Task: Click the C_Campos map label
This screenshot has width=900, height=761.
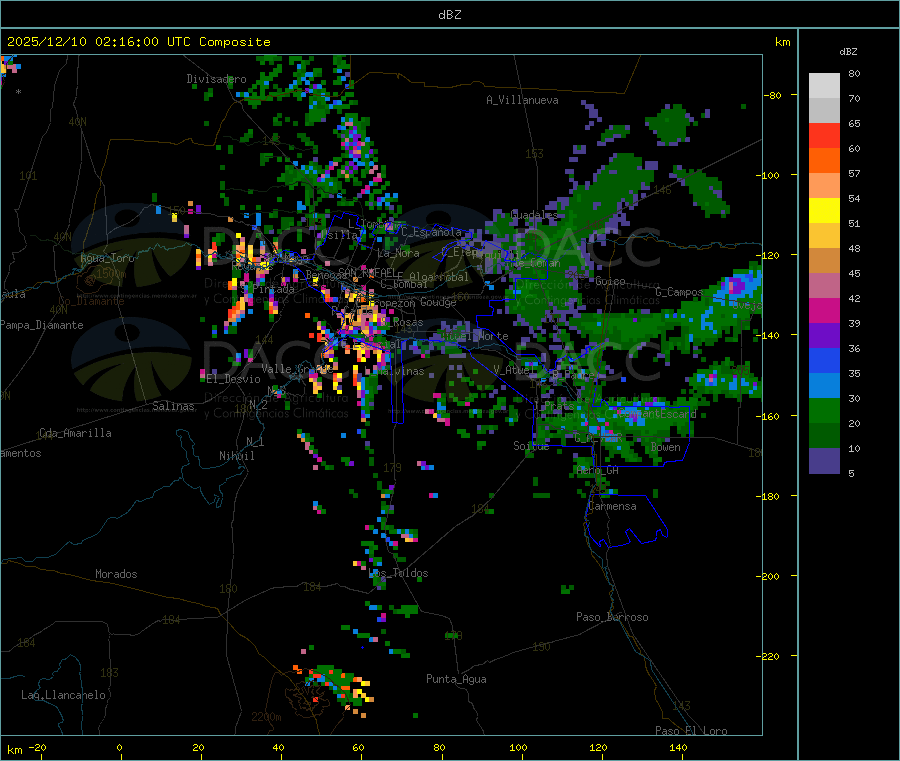Action: coord(679,292)
